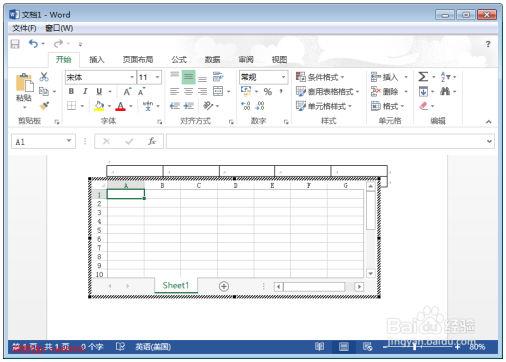Image resolution: width=506 pixels, height=362 pixels.
Task: Click the Format Painter brush icon
Action: (44, 106)
